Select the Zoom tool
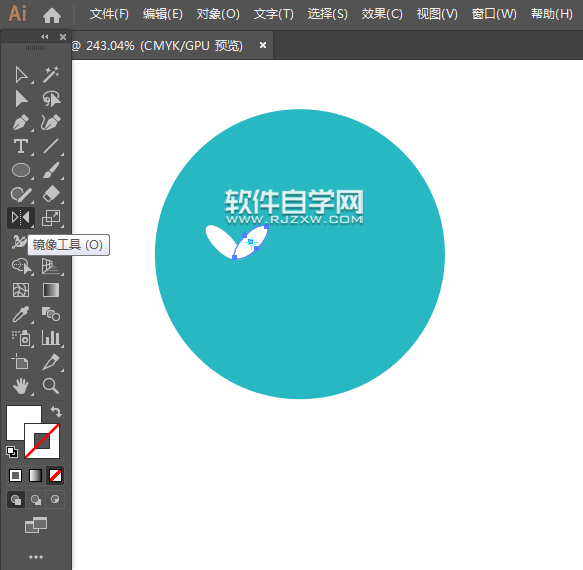Viewport: 583px width, 570px height. 51,386
